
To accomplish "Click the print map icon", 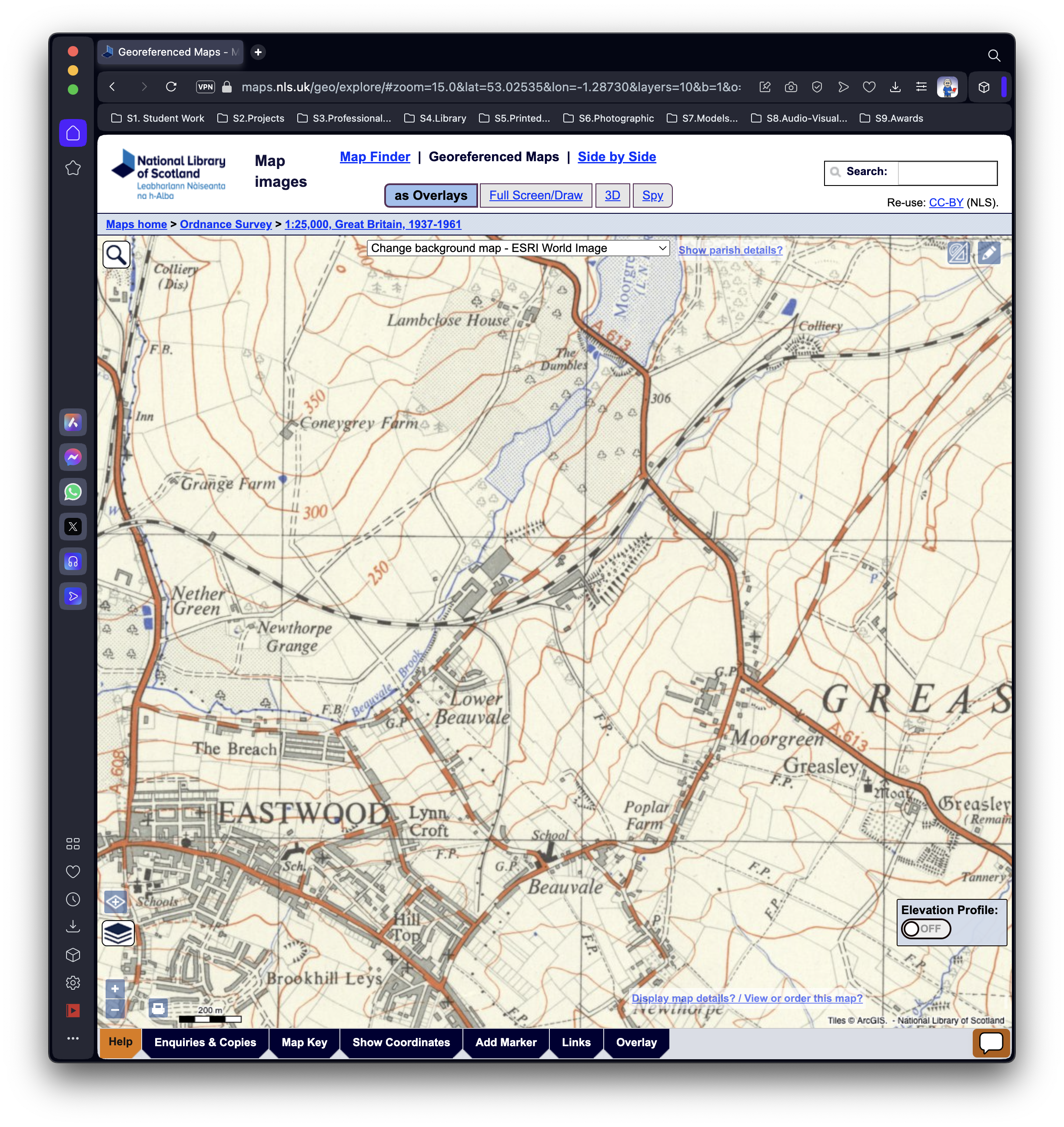I will coord(158,1008).
